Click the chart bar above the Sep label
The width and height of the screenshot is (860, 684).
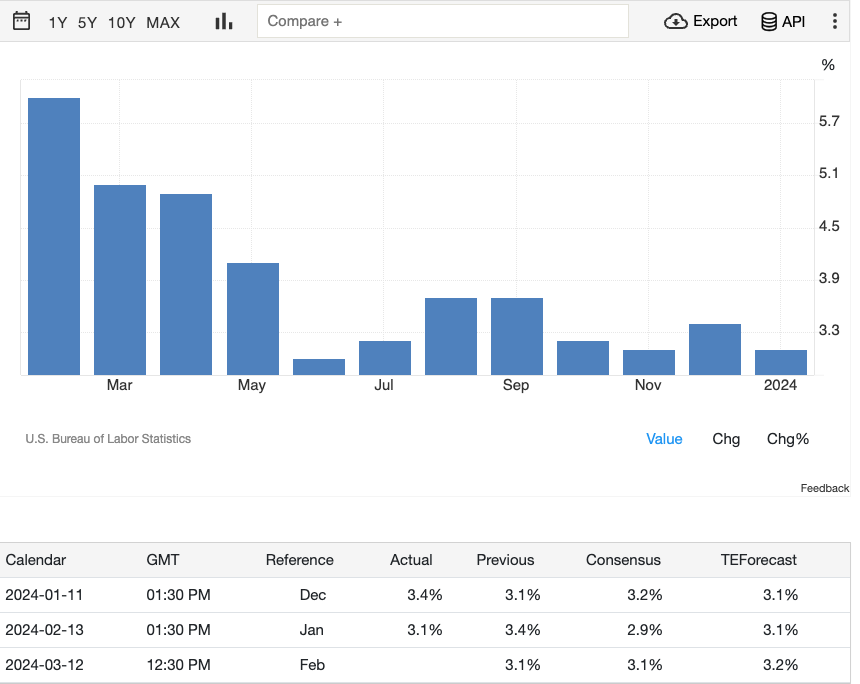pyautogui.click(x=517, y=336)
